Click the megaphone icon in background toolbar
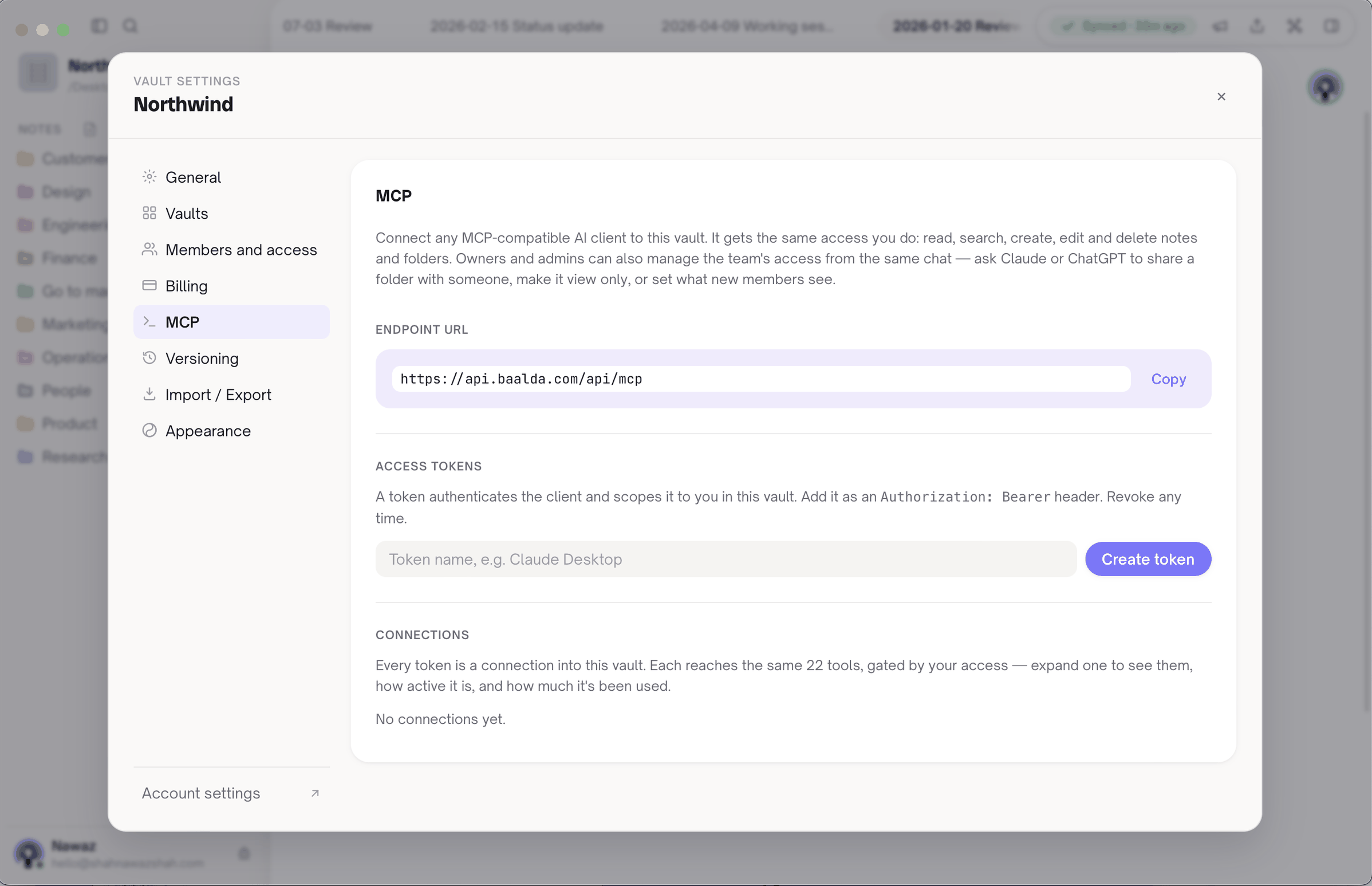 point(1220,26)
